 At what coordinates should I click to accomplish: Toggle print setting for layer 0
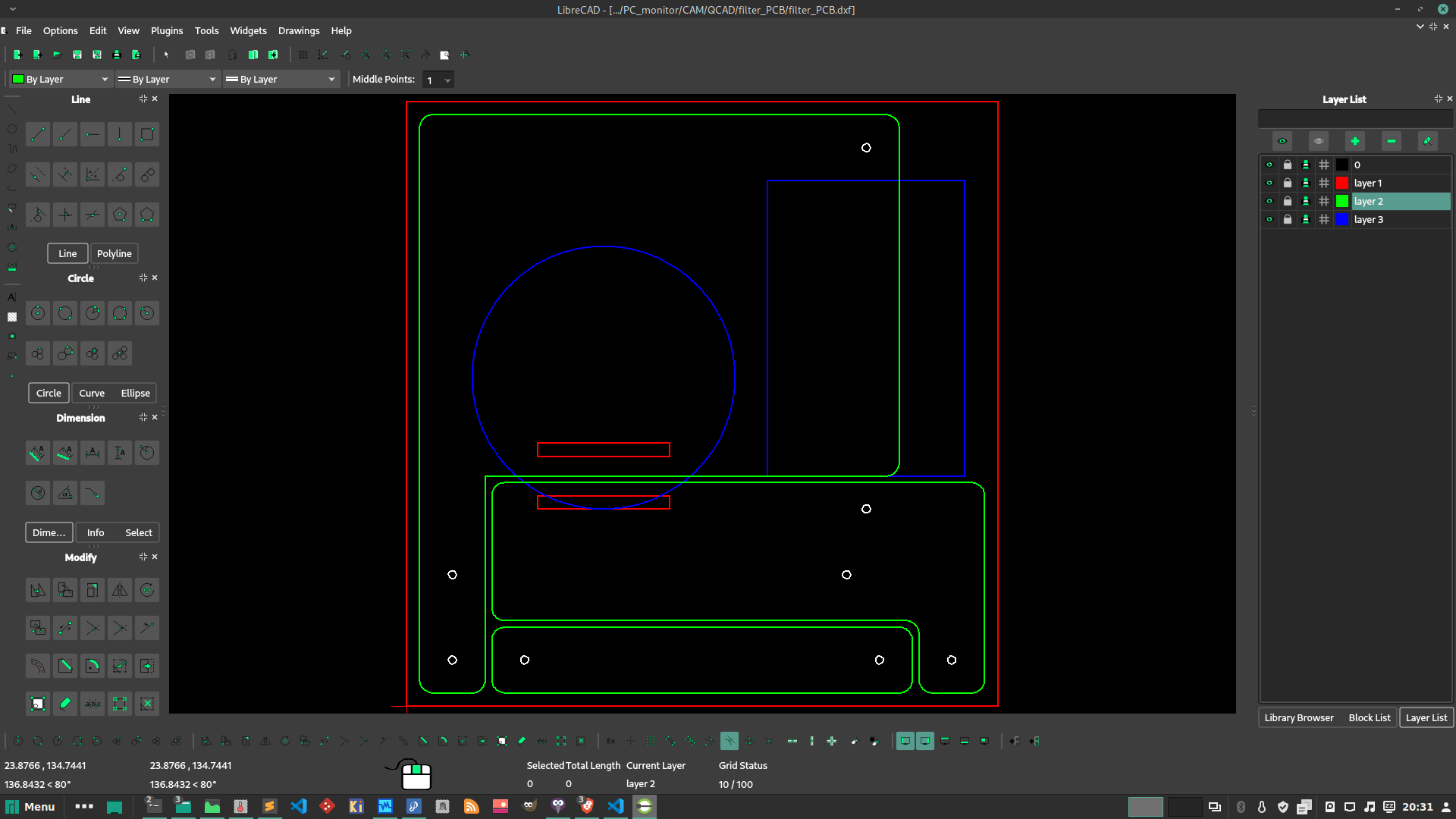point(1306,165)
